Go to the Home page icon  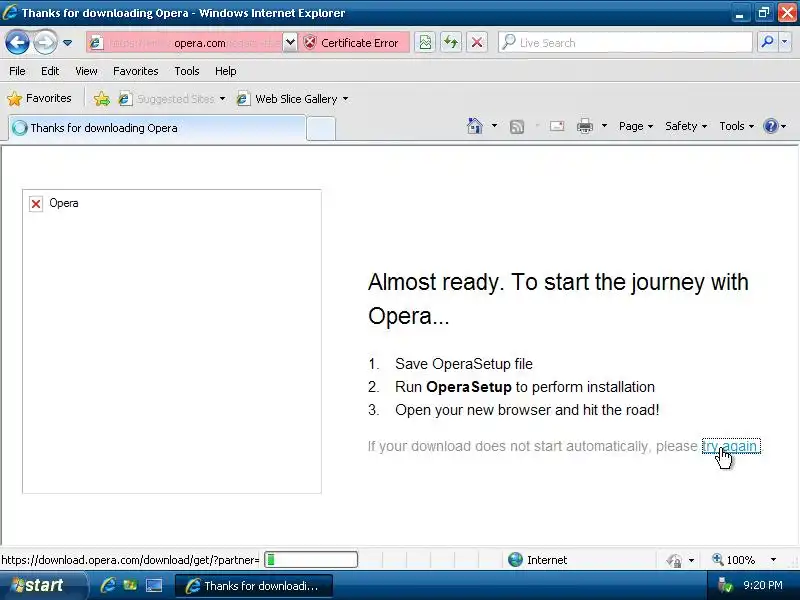(x=474, y=126)
